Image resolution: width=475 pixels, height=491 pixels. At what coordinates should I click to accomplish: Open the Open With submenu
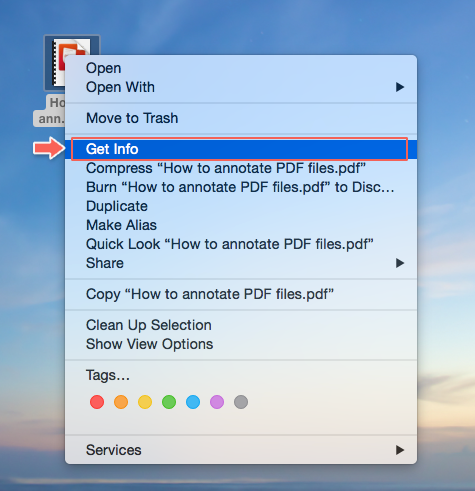241,87
